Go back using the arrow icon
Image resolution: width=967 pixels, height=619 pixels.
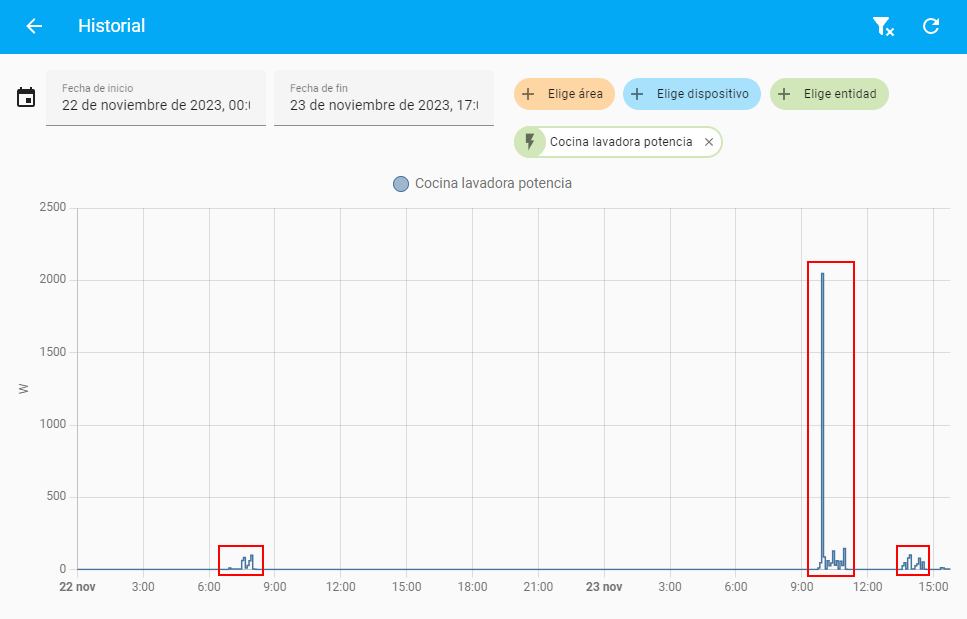pyautogui.click(x=34, y=26)
